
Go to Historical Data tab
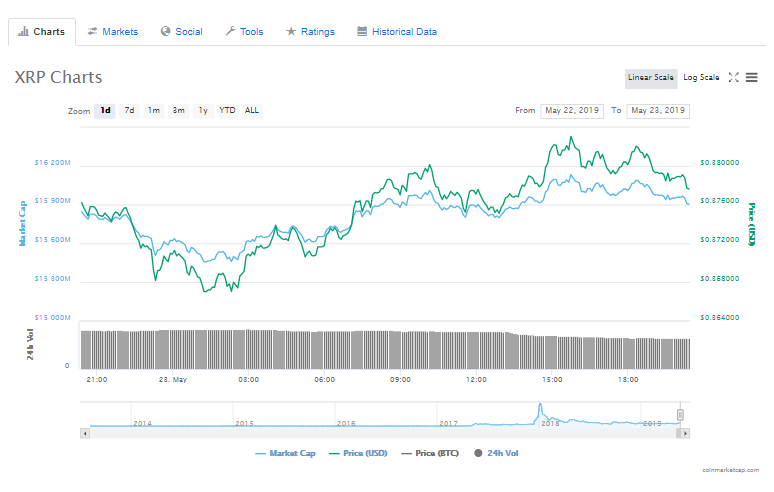coord(397,32)
